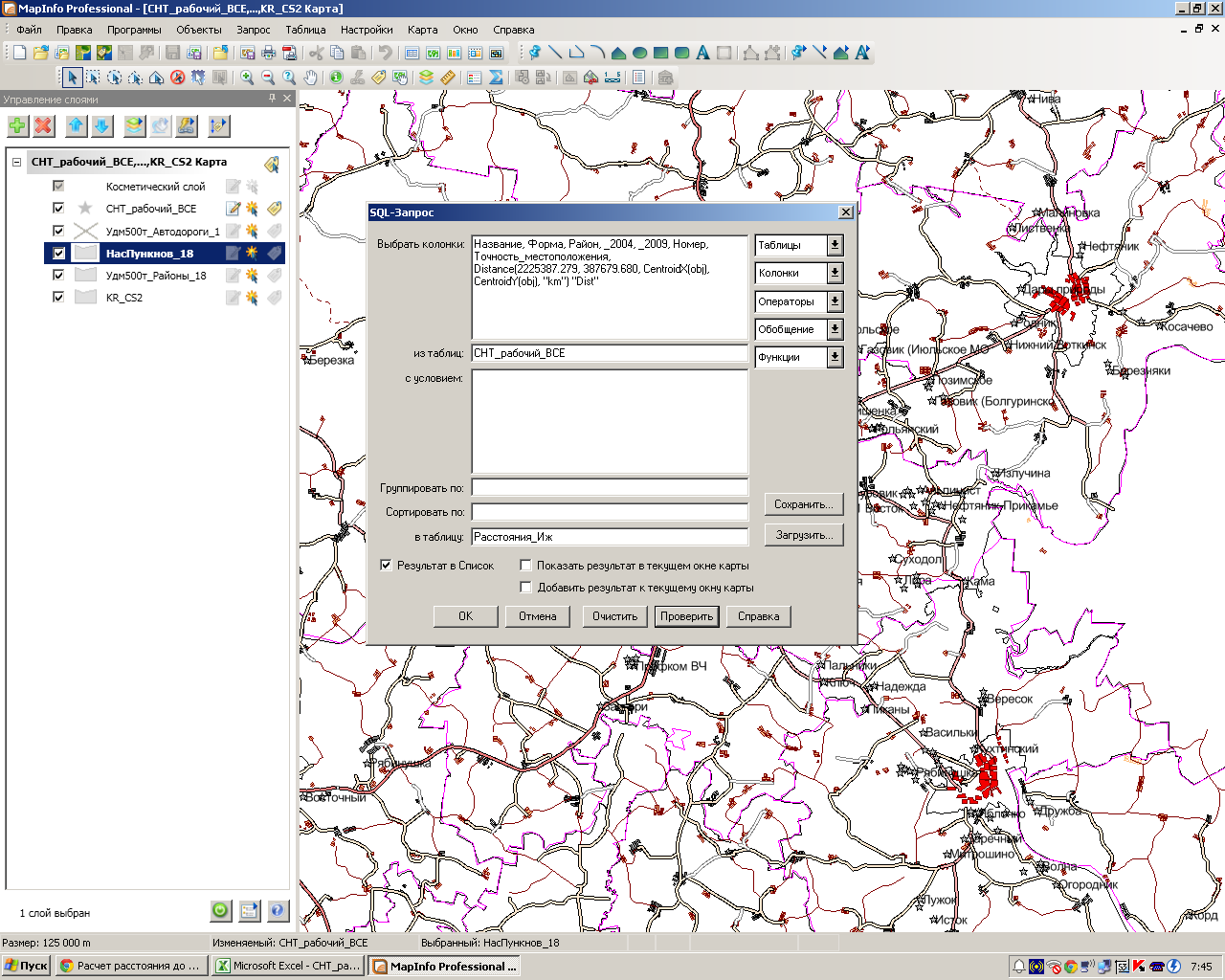The height and width of the screenshot is (980, 1225).
Task: Switch to Microsoft Excel in taskbar
Action: (x=287, y=966)
